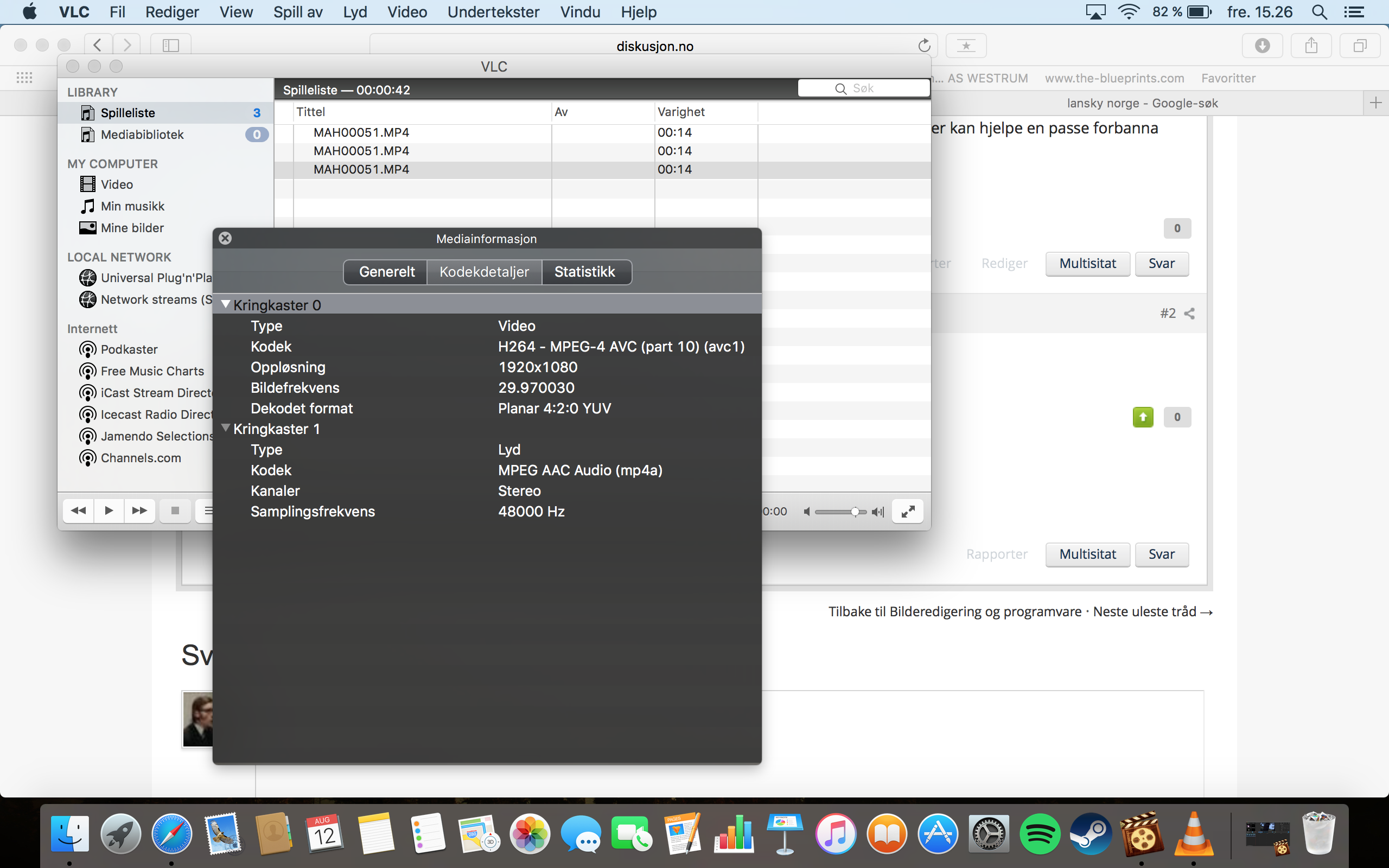Open the Vindu menu

click(579, 12)
